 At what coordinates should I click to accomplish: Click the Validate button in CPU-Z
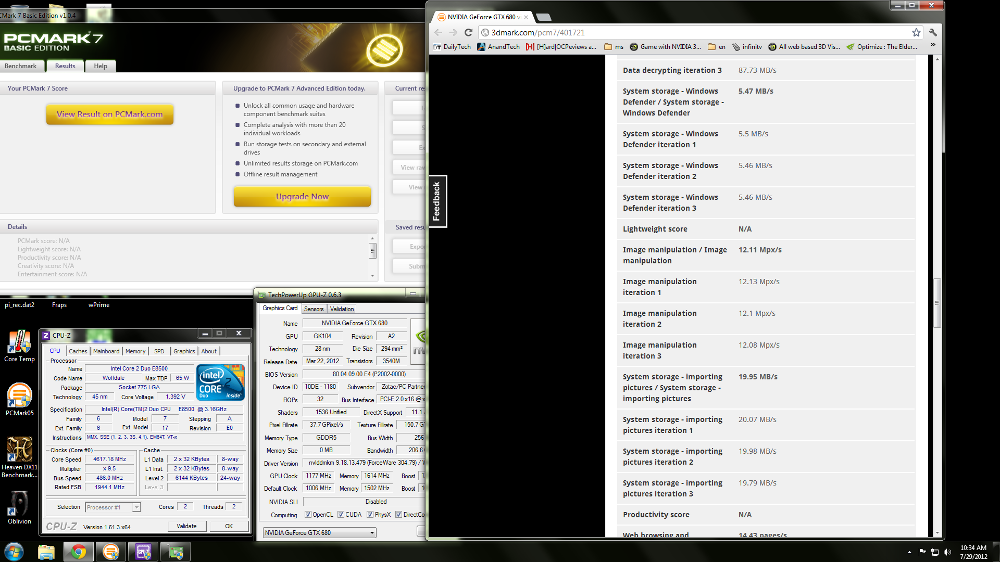tap(186, 526)
